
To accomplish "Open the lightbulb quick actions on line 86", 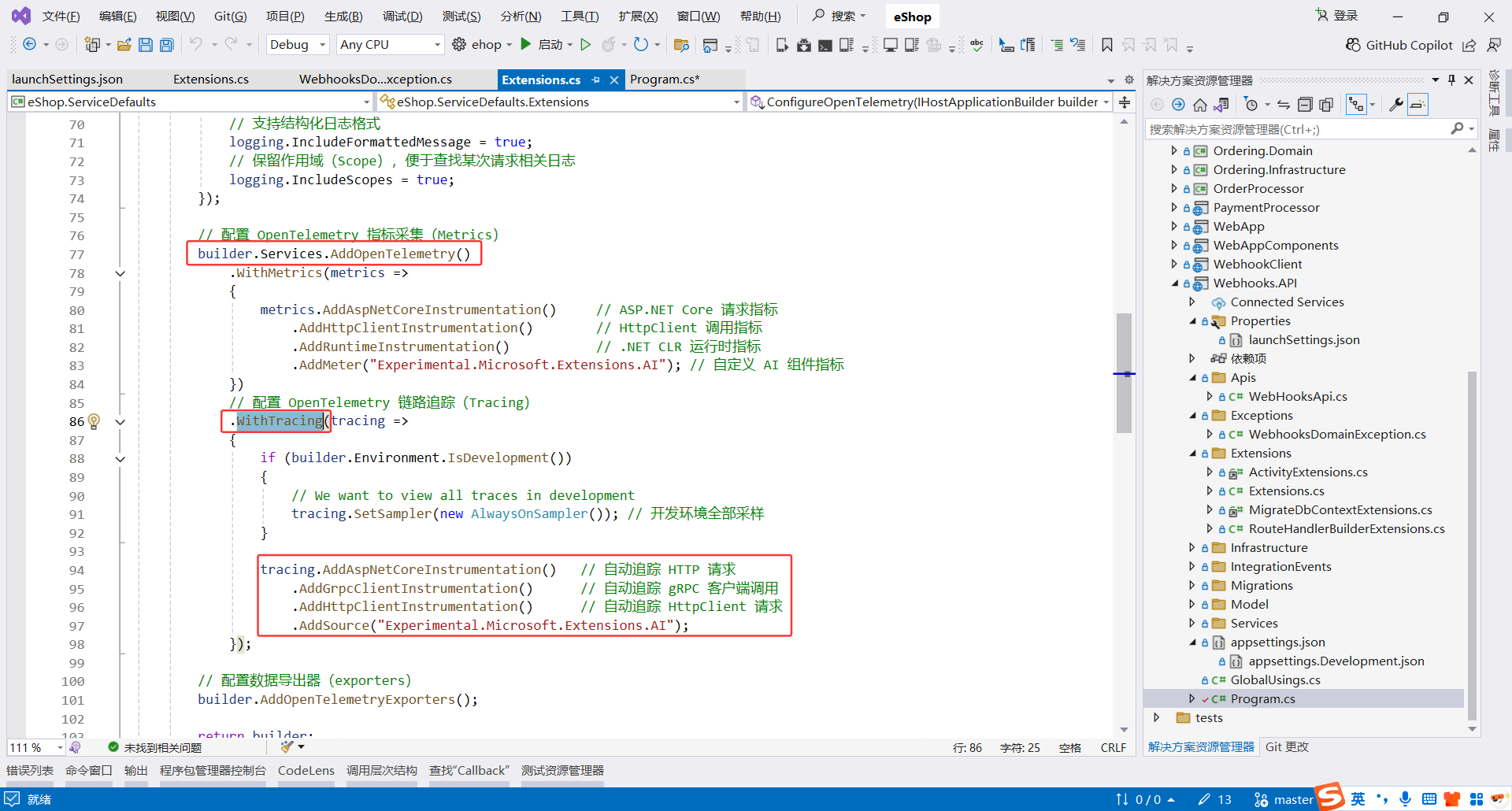I will 94,421.
